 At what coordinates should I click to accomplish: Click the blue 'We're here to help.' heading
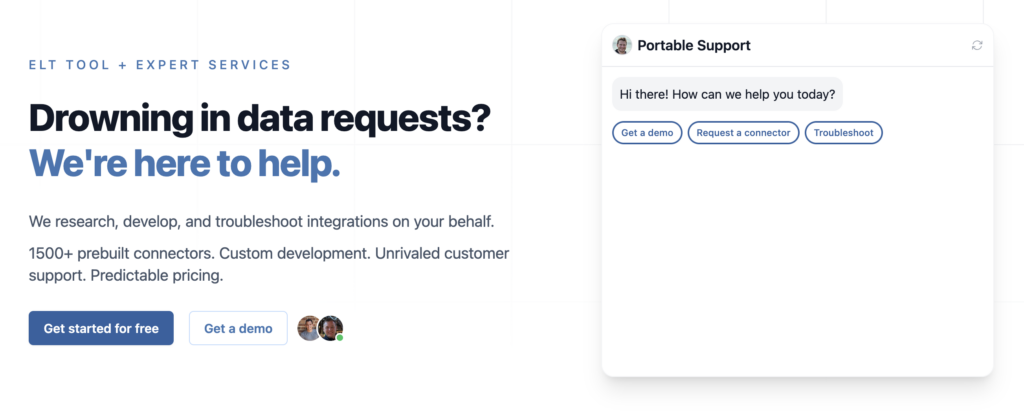pos(185,163)
